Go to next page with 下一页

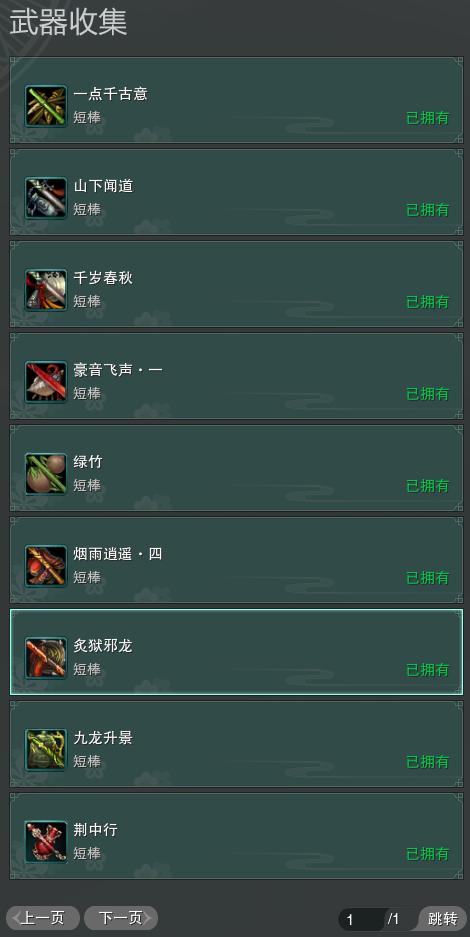click(x=121, y=918)
